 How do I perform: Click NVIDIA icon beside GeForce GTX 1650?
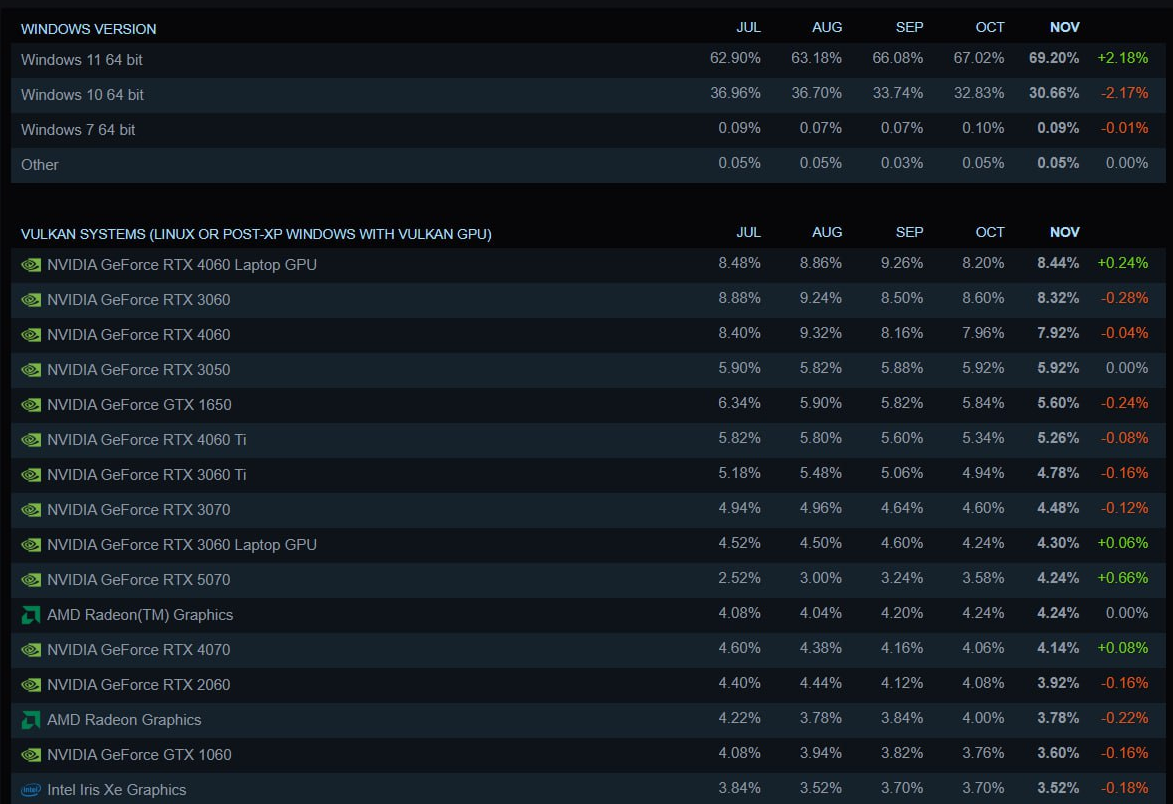[31, 405]
